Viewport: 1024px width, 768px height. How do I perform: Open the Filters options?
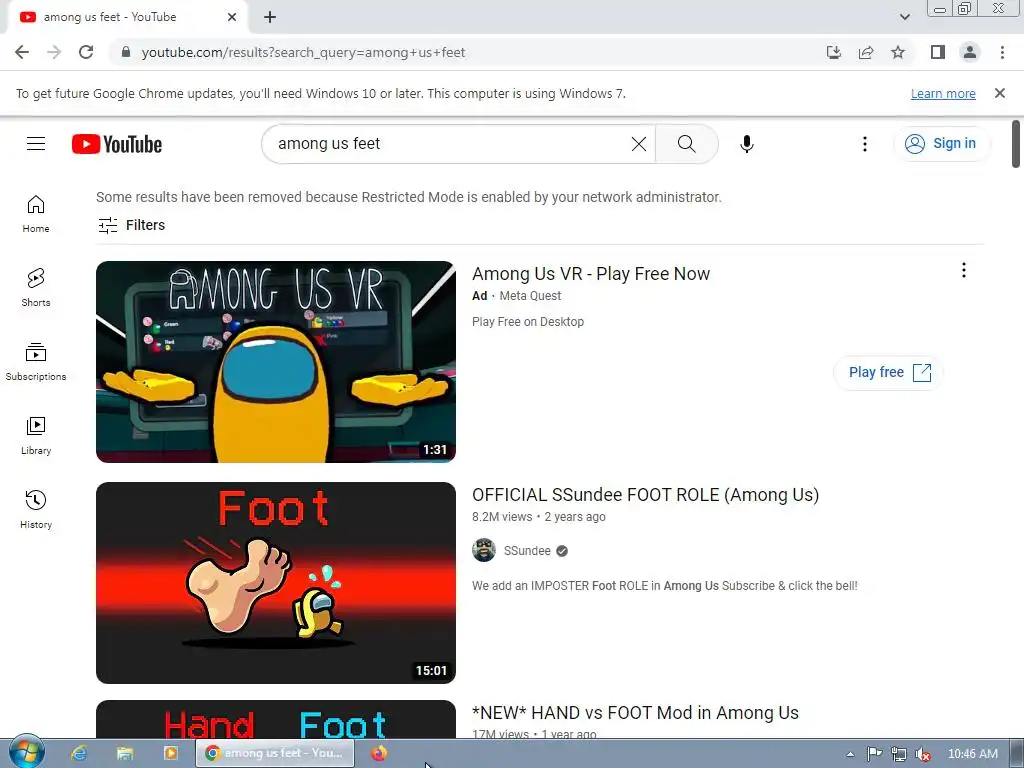tap(131, 225)
